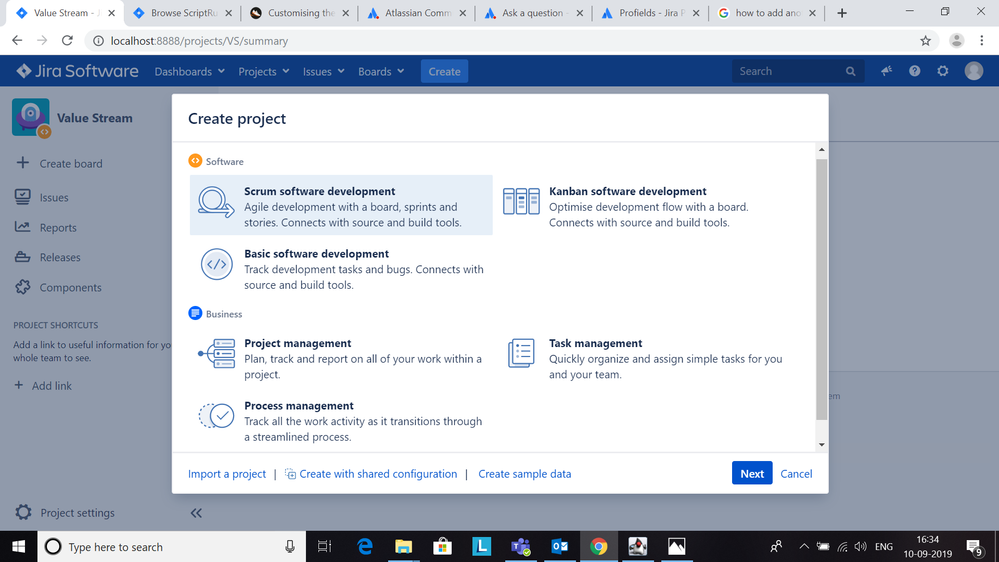Open Microsoft Edge from taskbar
This screenshot has height=562, width=999.
(x=364, y=547)
